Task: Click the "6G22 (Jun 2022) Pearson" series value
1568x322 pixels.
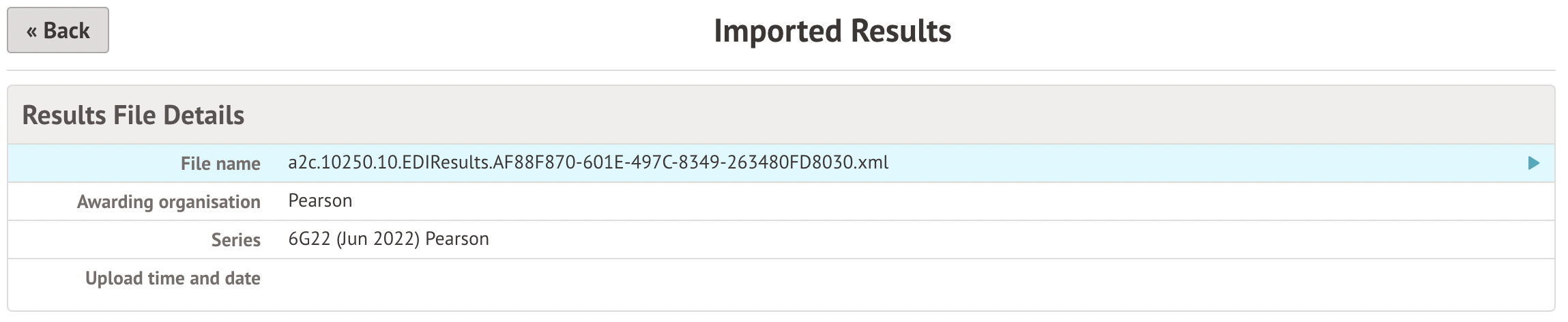Action: click(388, 239)
